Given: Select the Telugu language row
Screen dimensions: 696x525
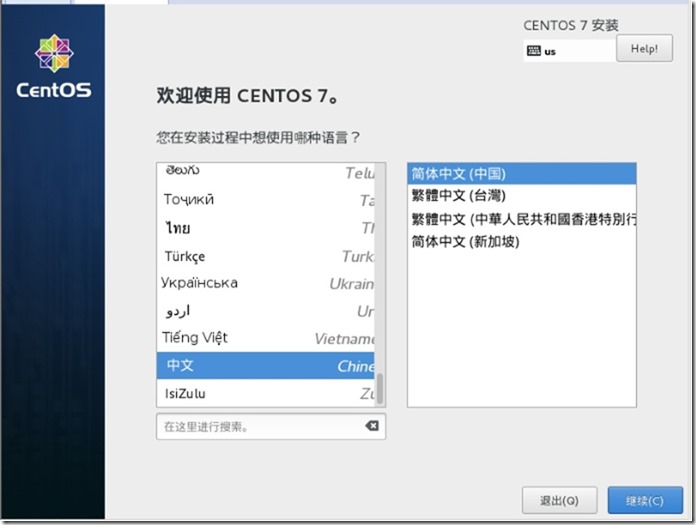Looking at the screenshot, I should coord(265,173).
